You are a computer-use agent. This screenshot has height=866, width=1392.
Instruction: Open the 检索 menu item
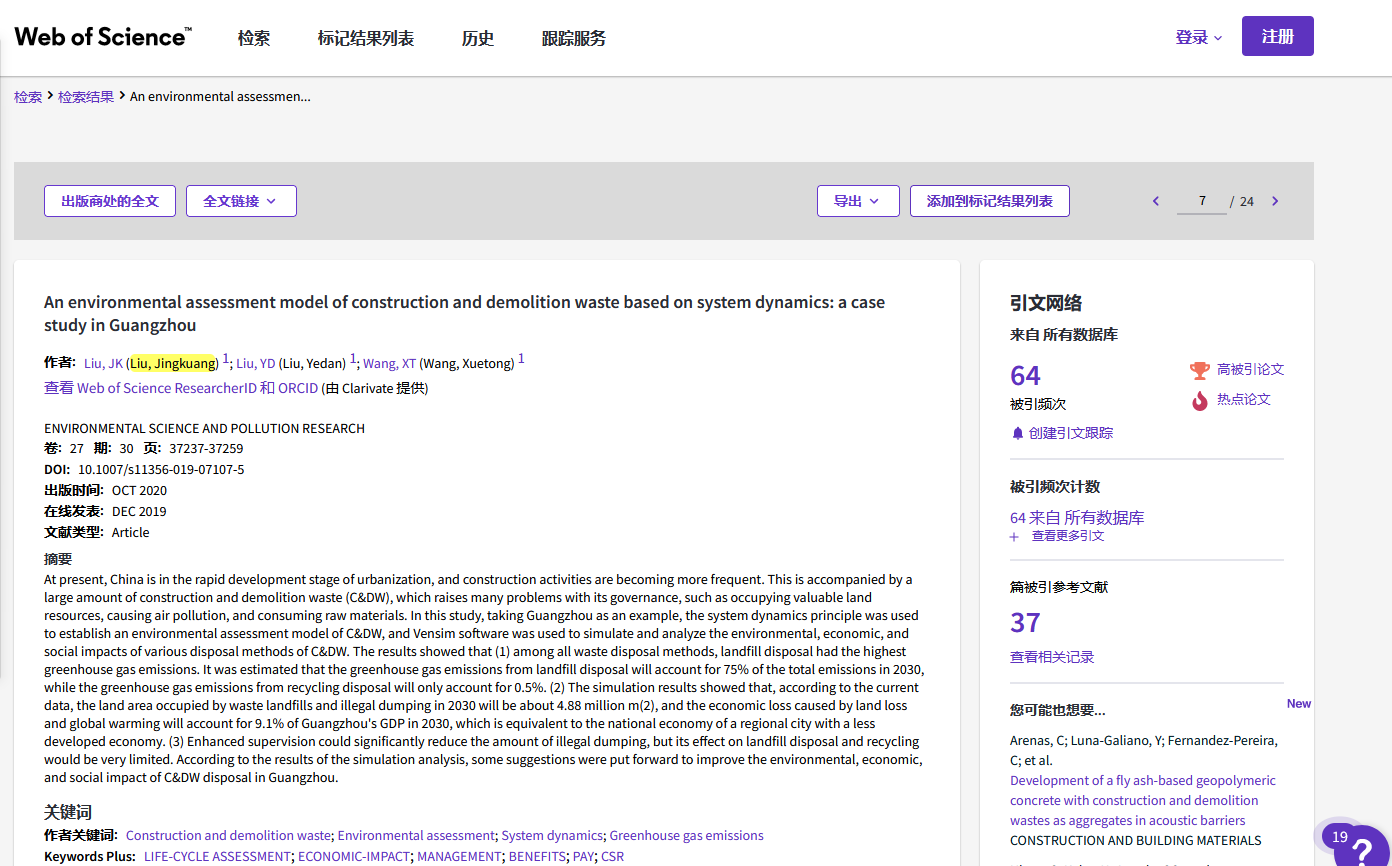point(254,38)
